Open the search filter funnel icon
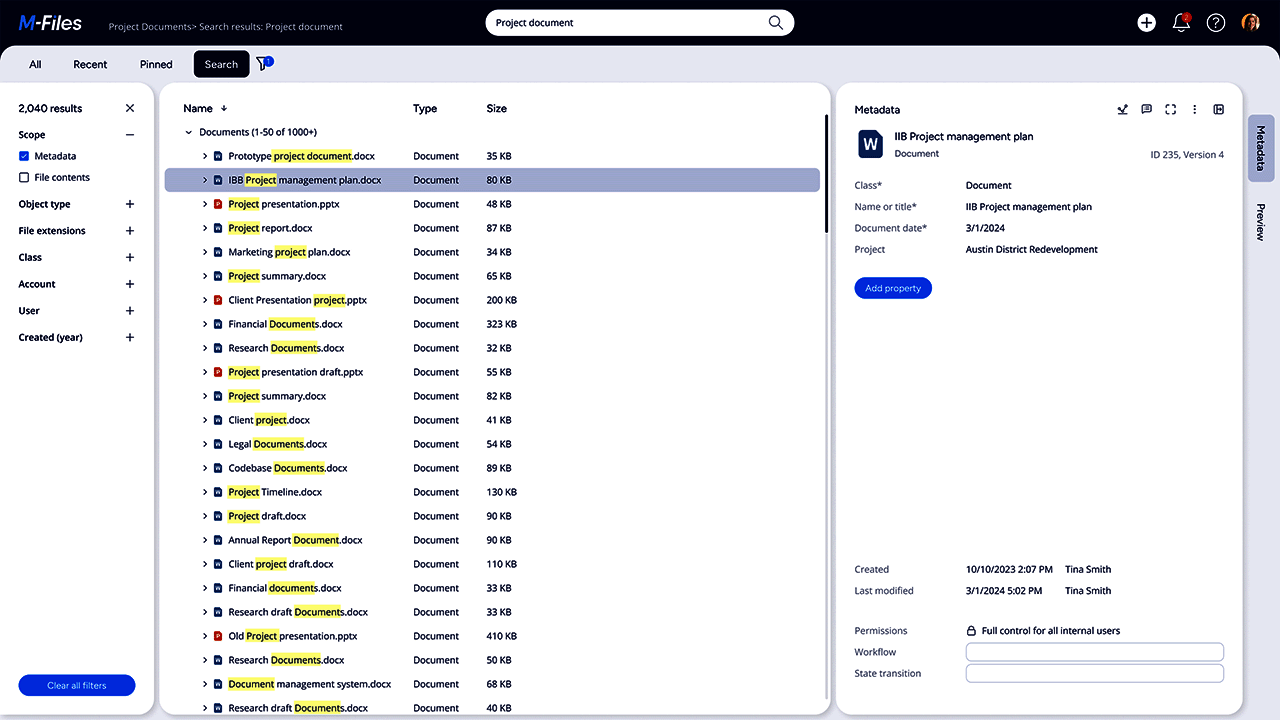The width and height of the screenshot is (1280, 720). coord(263,64)
